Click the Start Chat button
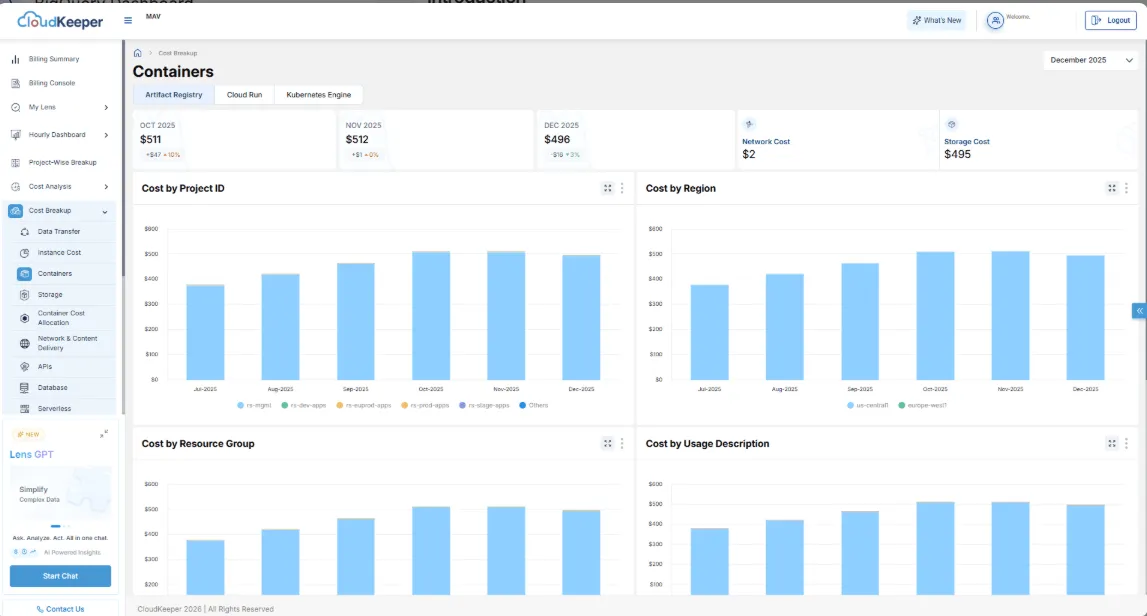Viewport: 1147px width, 616px height. click(x=60, y=576)
